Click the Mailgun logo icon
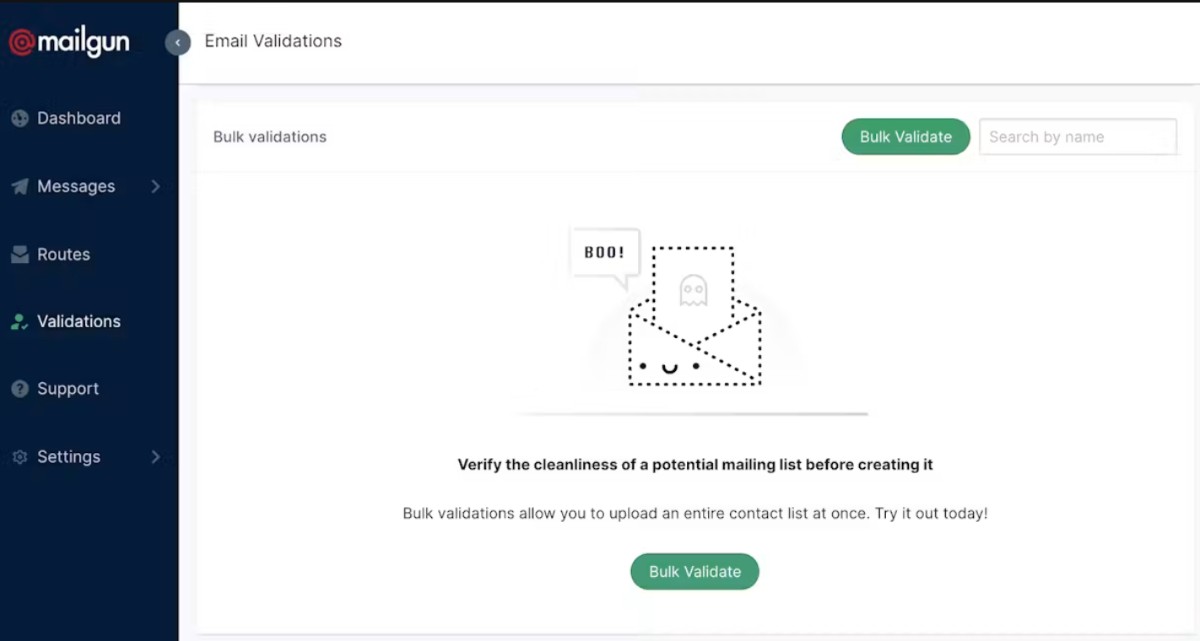This screenshot has height=641, width=1200. (x=22, y=42)
